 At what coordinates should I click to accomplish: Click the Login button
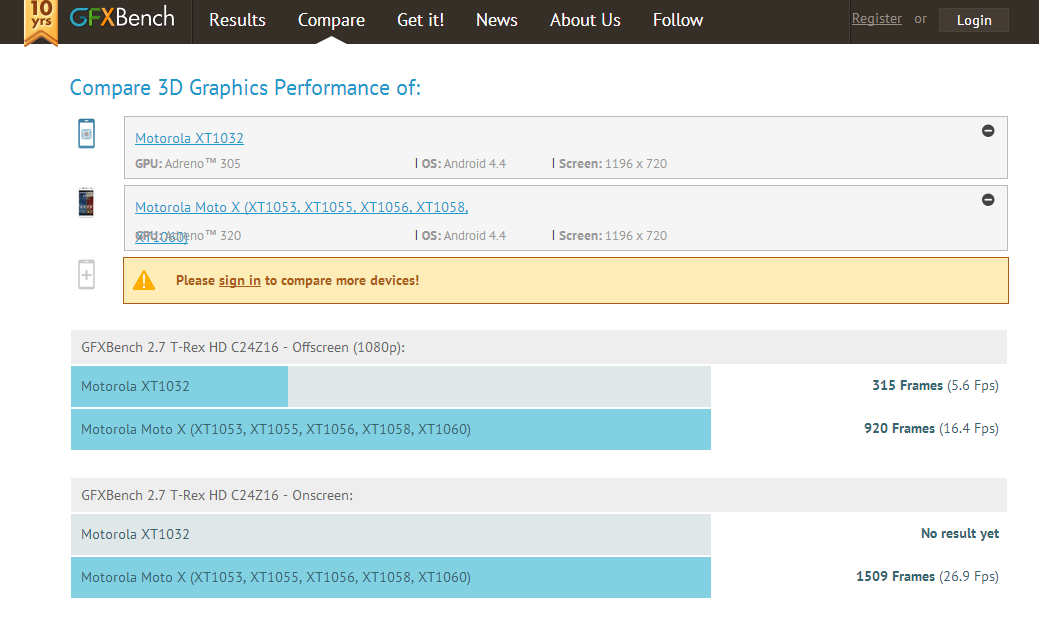click(974, 21)
